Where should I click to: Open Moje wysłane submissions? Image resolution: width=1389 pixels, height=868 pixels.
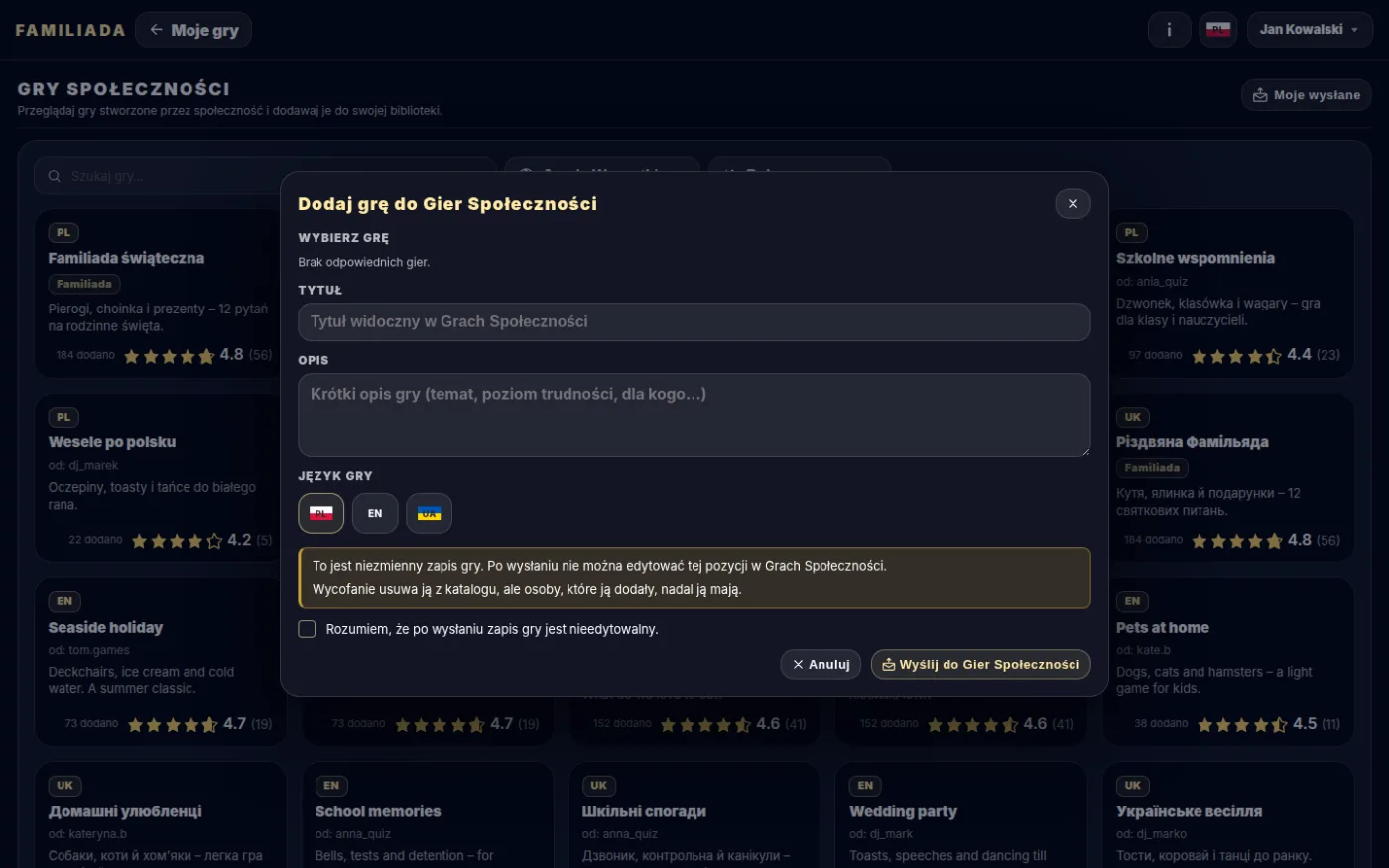1307,95
